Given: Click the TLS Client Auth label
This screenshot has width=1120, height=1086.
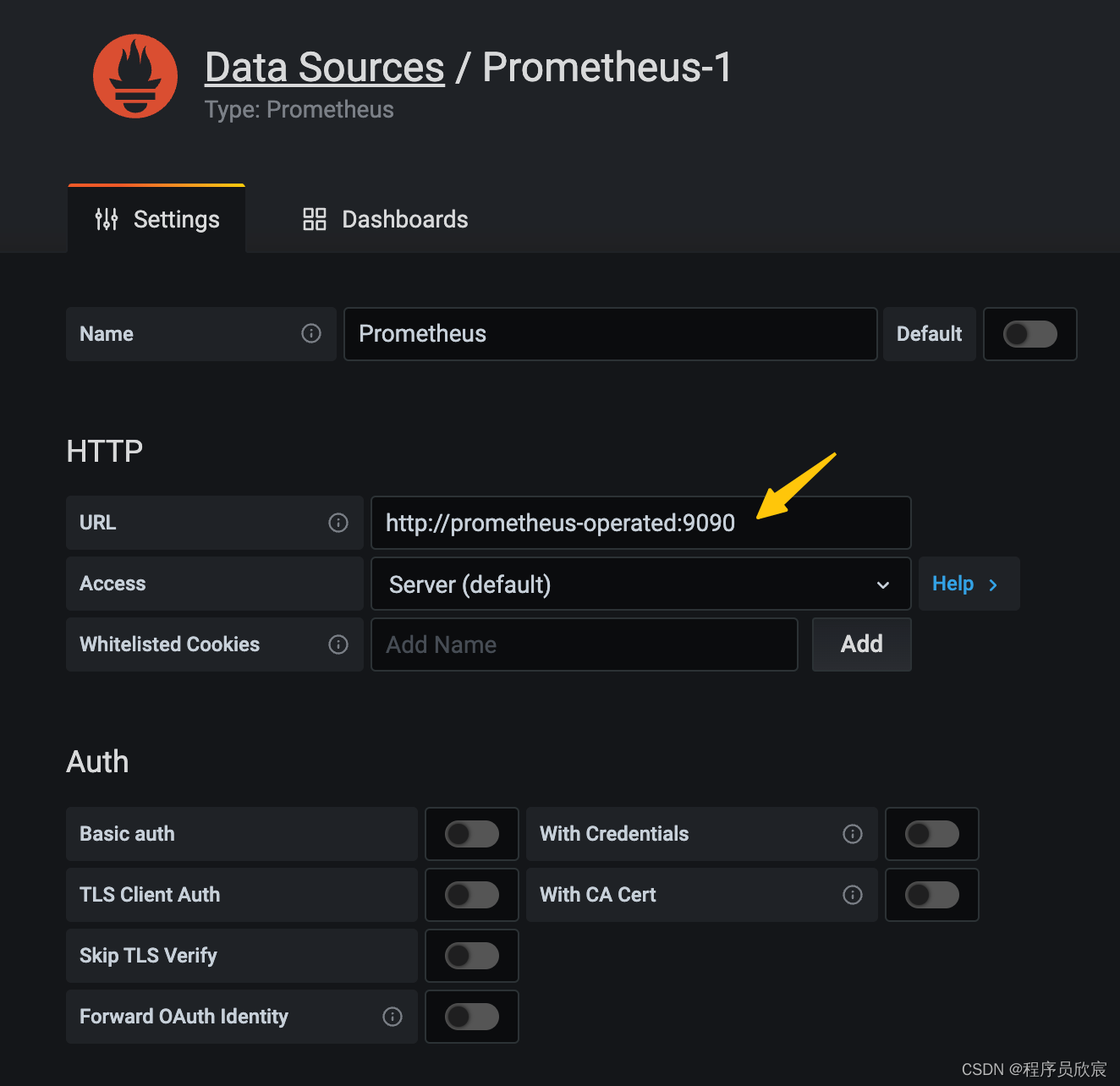Looking at the screenshot, I should [150, 895].
